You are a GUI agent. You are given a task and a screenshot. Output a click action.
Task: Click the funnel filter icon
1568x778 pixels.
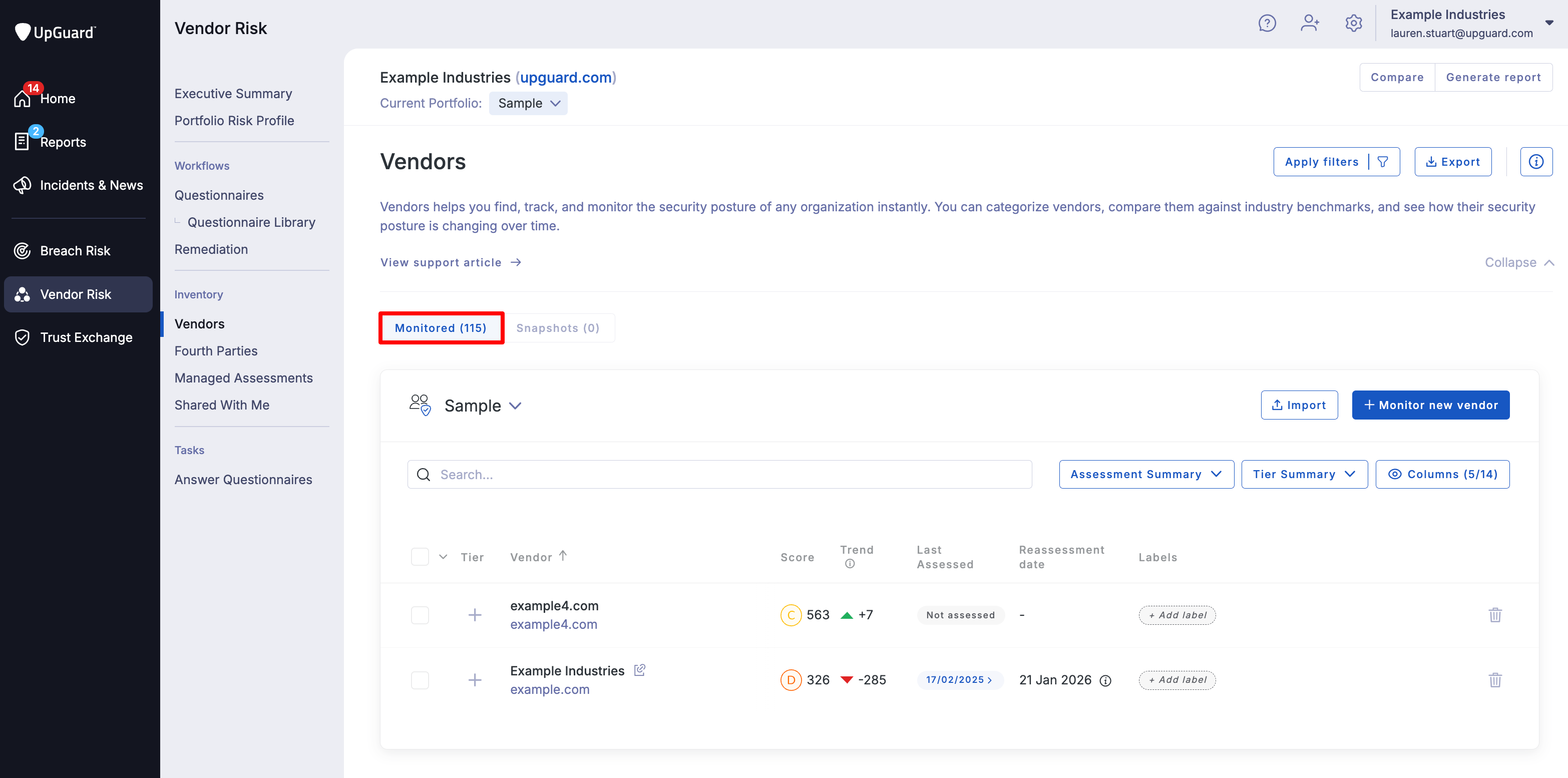[x=1382, y=161]
